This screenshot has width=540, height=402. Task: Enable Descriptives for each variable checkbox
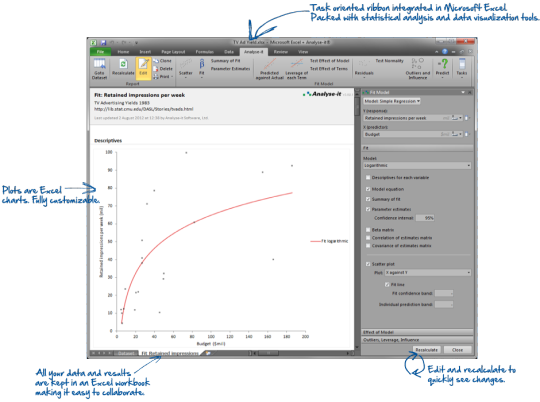(368, 177)
